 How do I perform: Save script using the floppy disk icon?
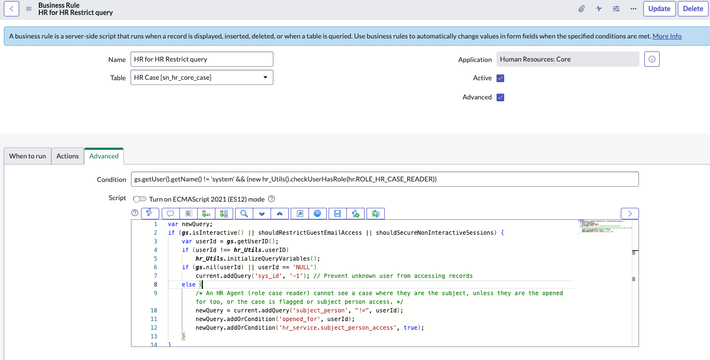click(337, 213)
